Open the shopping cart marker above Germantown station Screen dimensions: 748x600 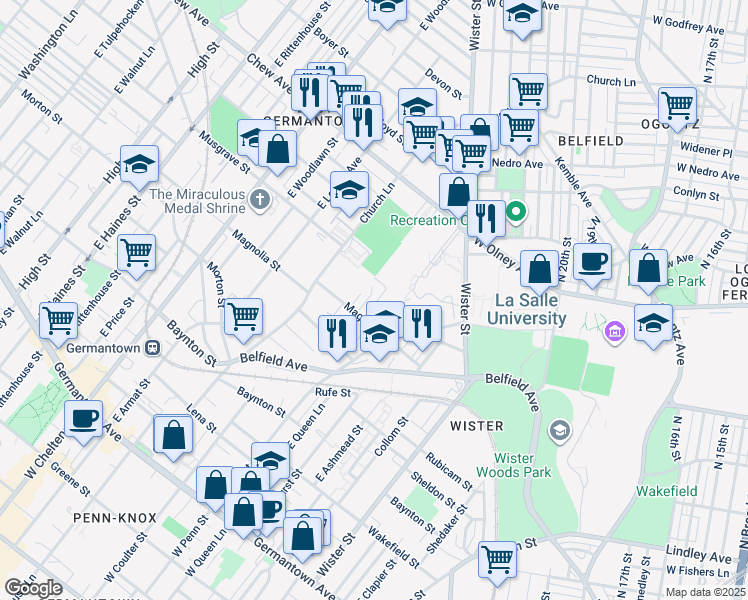pos(59,320)
